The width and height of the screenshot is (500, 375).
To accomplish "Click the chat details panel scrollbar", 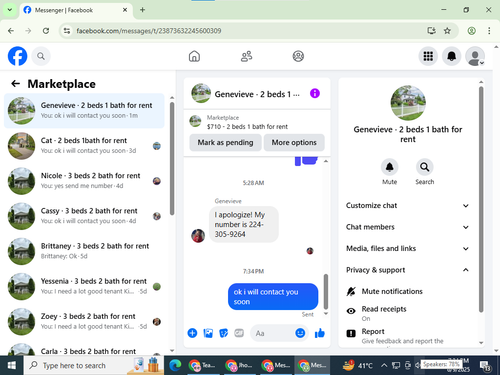I will [481, 199].
